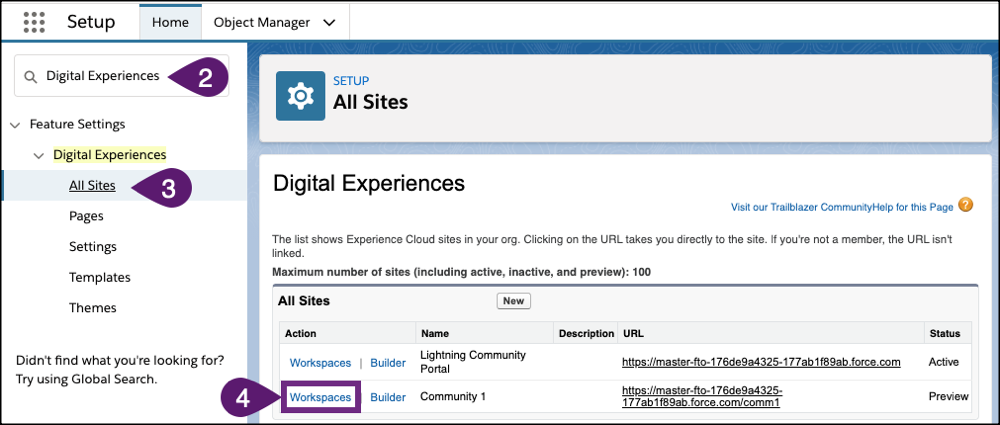The height and width of the screenshot is (425, 1000).
Task: Click the Action column header
Action: point(300,333)
